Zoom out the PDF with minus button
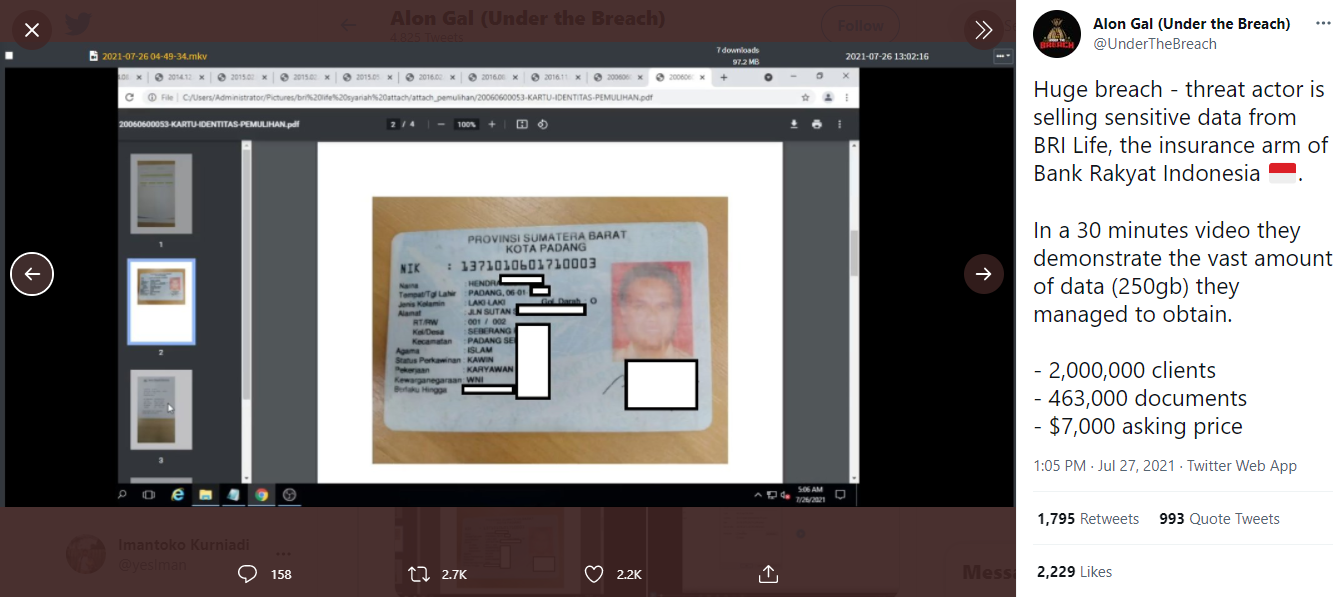Viewport: 1342px width, 597px height. 441,124
